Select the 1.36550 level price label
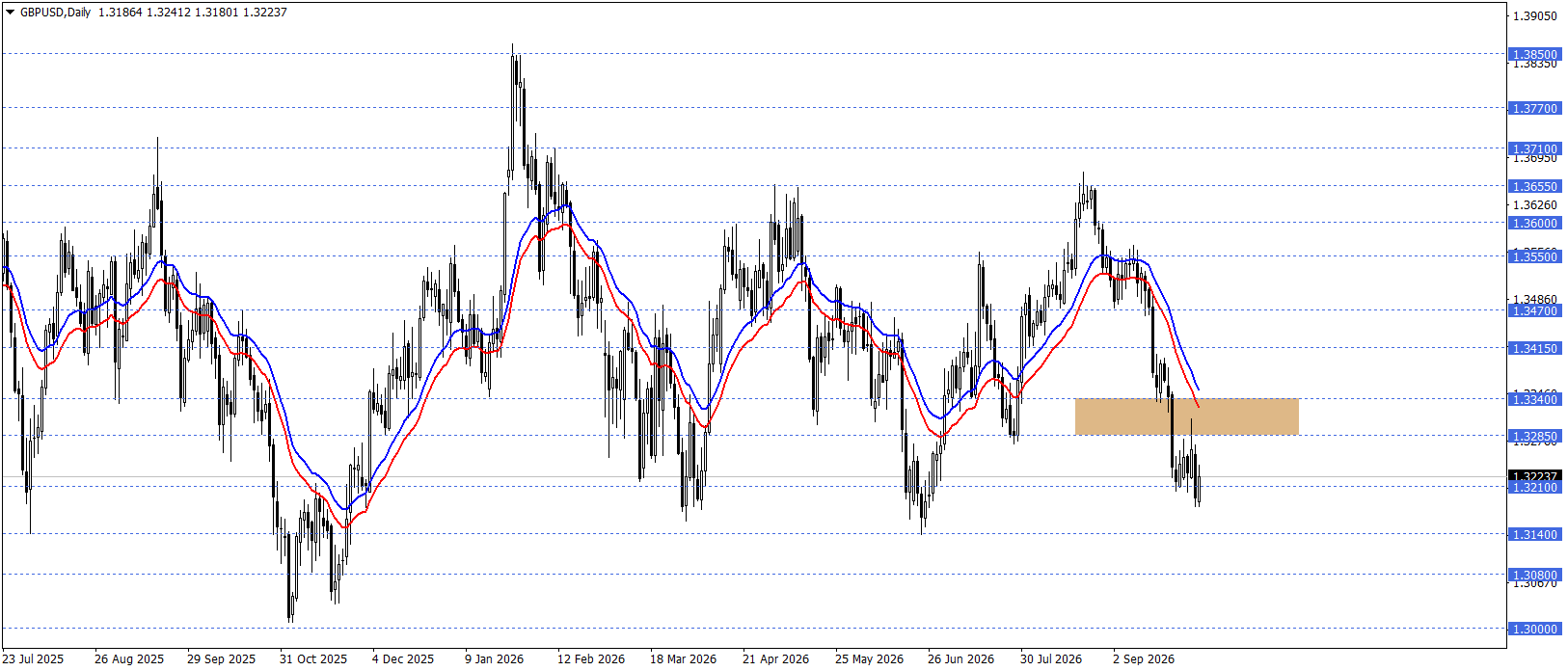The width and height of the screenshot is (1568, 671). pos(1534,186)
